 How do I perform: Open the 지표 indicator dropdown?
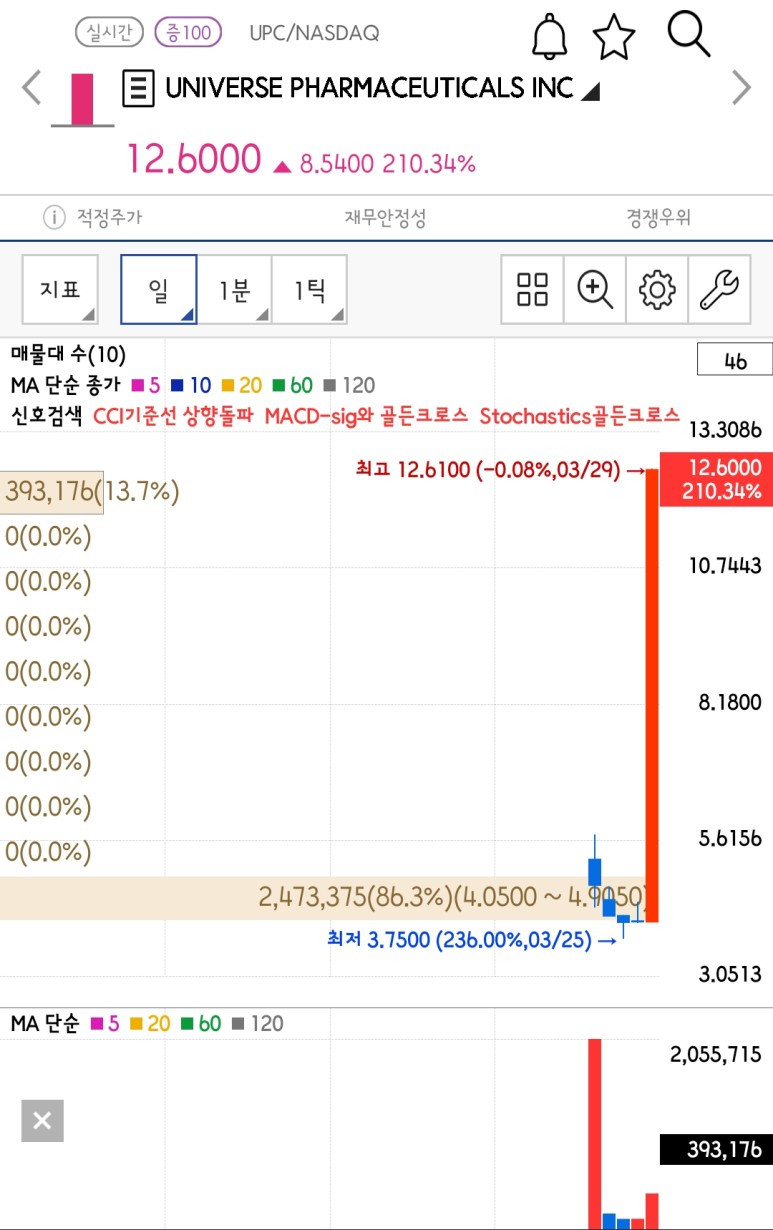60,289
